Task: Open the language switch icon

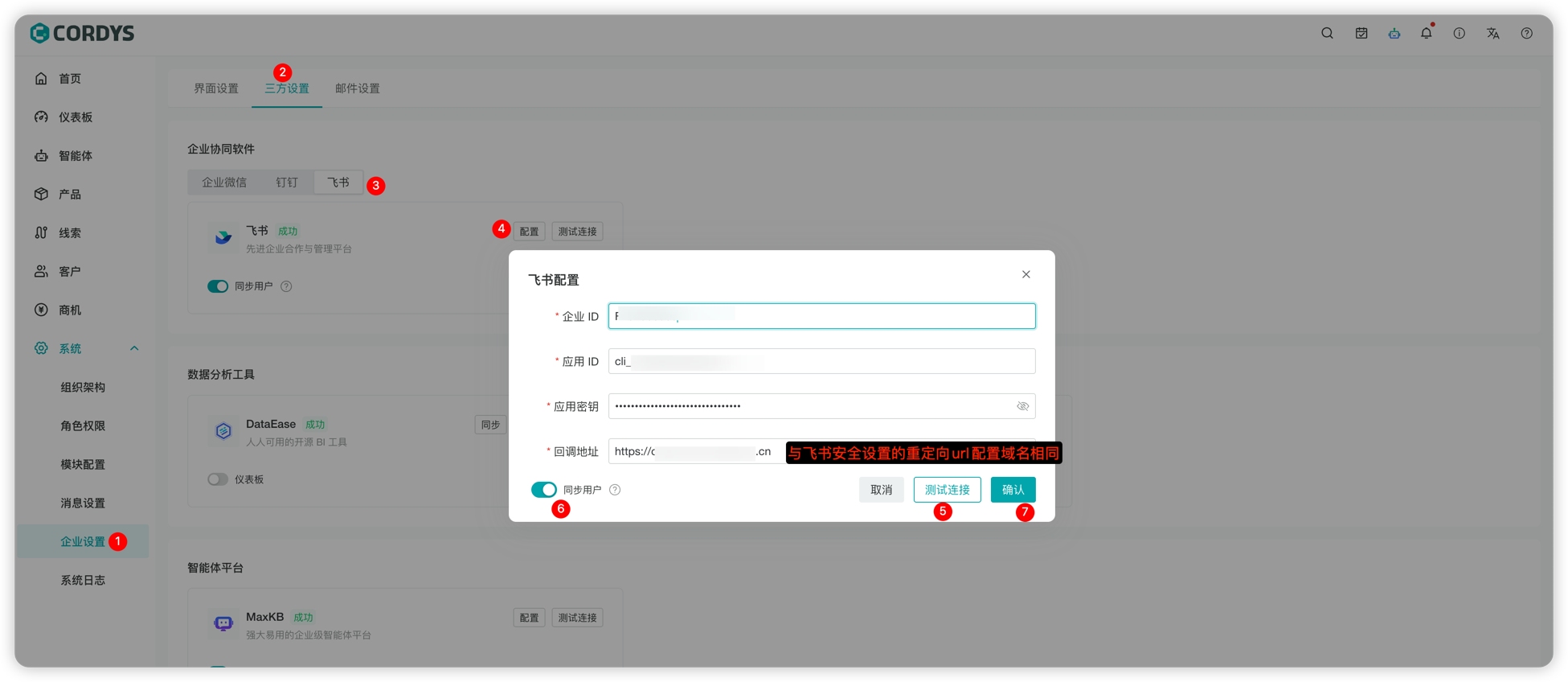Action: pos(1492,33)
